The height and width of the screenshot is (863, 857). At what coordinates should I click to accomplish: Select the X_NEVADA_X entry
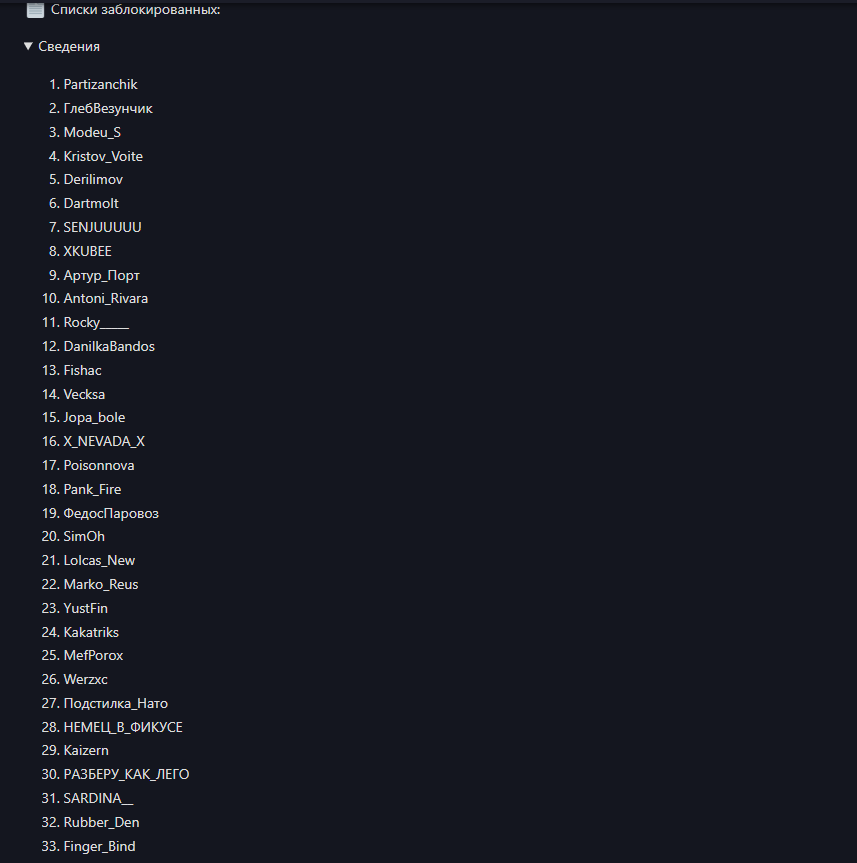click(x=104, y=441)
